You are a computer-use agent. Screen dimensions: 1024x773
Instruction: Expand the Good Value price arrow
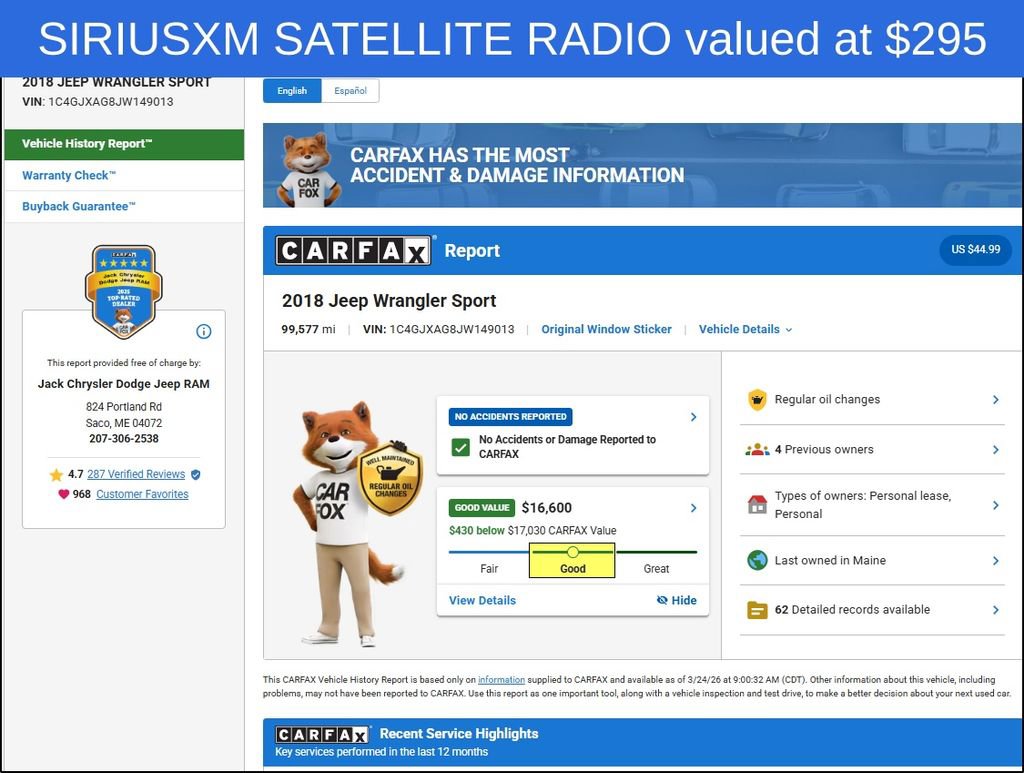pos(694,508)
